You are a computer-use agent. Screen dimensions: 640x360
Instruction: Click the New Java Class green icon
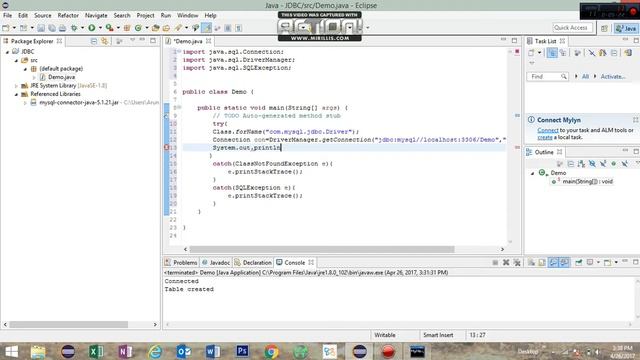138,28
